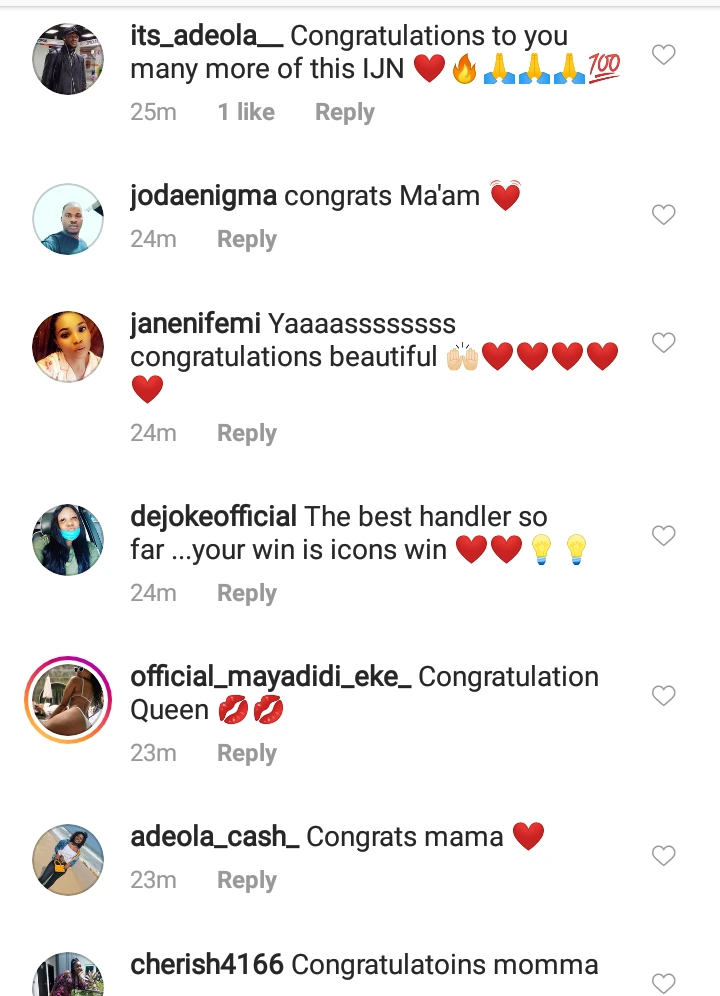The width and height of the screenshot is (720, 996).
Task: Like cherish4166's comment
Action: [x=664, y=982]
